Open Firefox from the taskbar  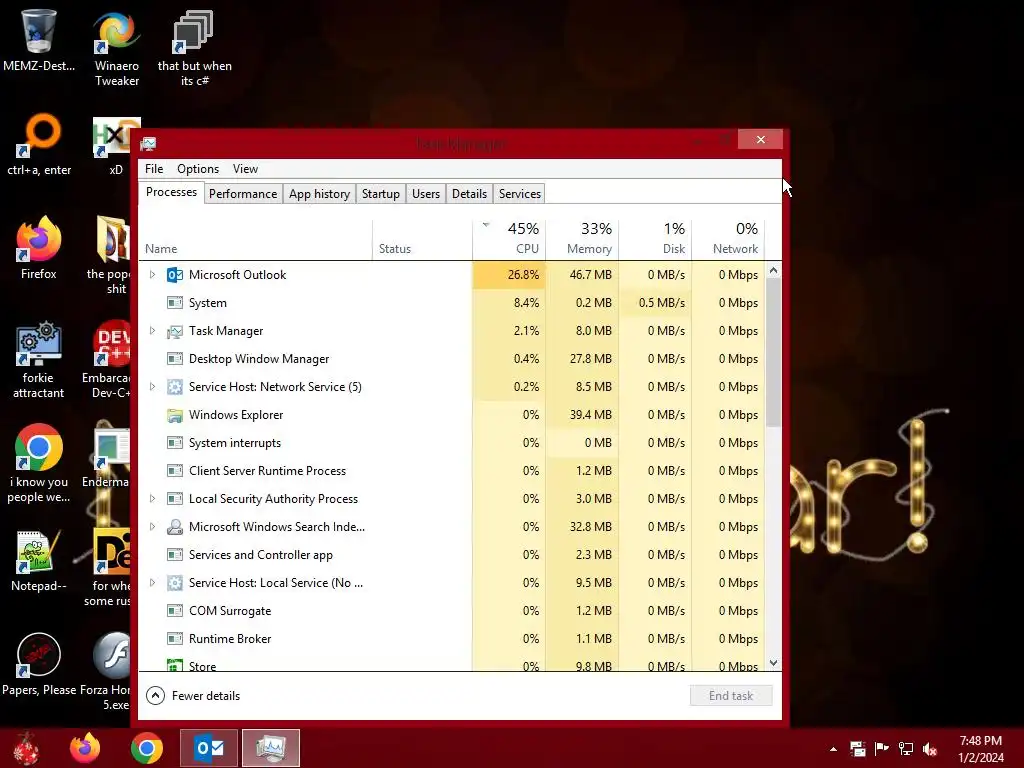point(85,748)
